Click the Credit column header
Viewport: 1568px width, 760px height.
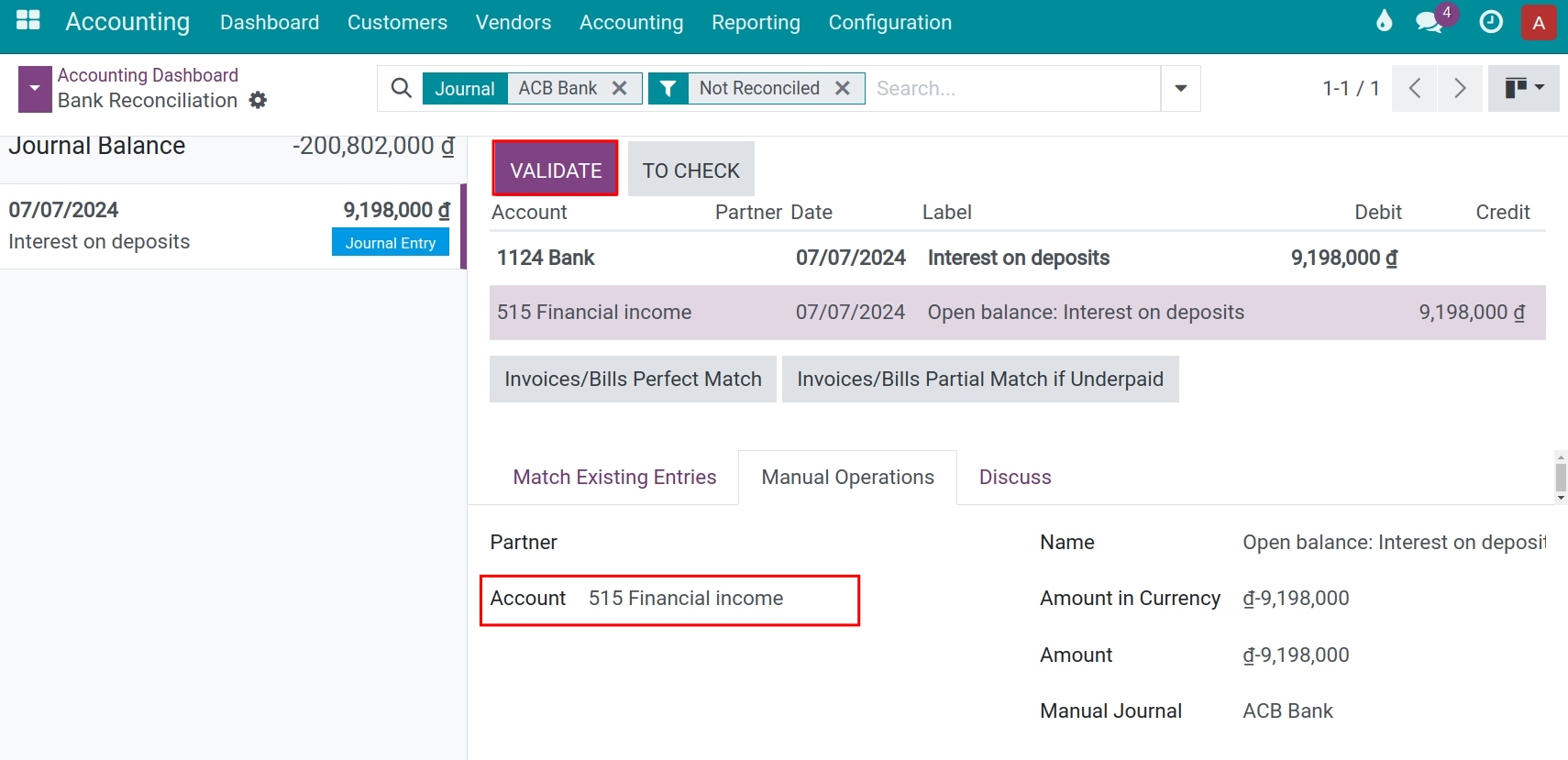point(1502,213)
